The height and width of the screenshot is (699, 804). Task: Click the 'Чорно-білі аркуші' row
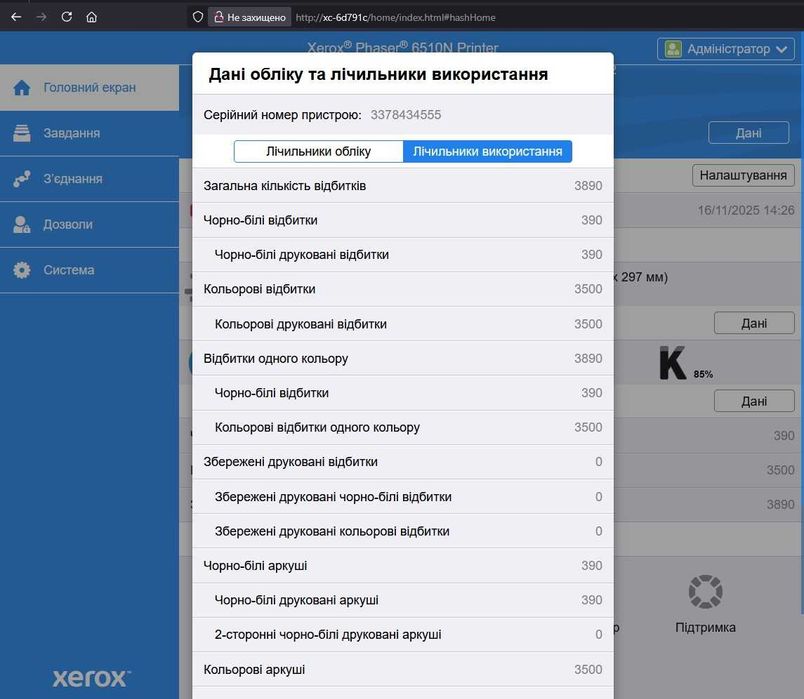tap(403, 566)
